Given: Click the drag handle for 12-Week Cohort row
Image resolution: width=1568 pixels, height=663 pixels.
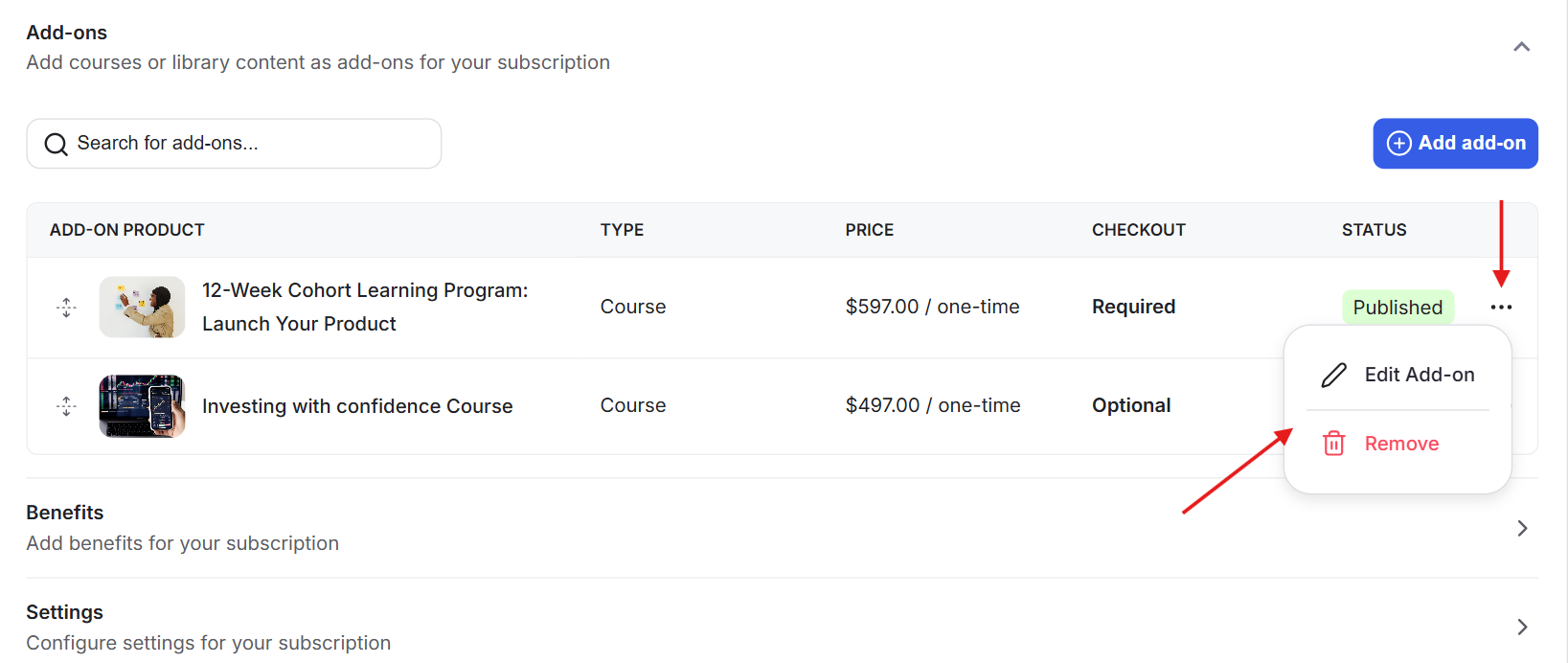Looking at the screenshot, I should pos(66,308).
